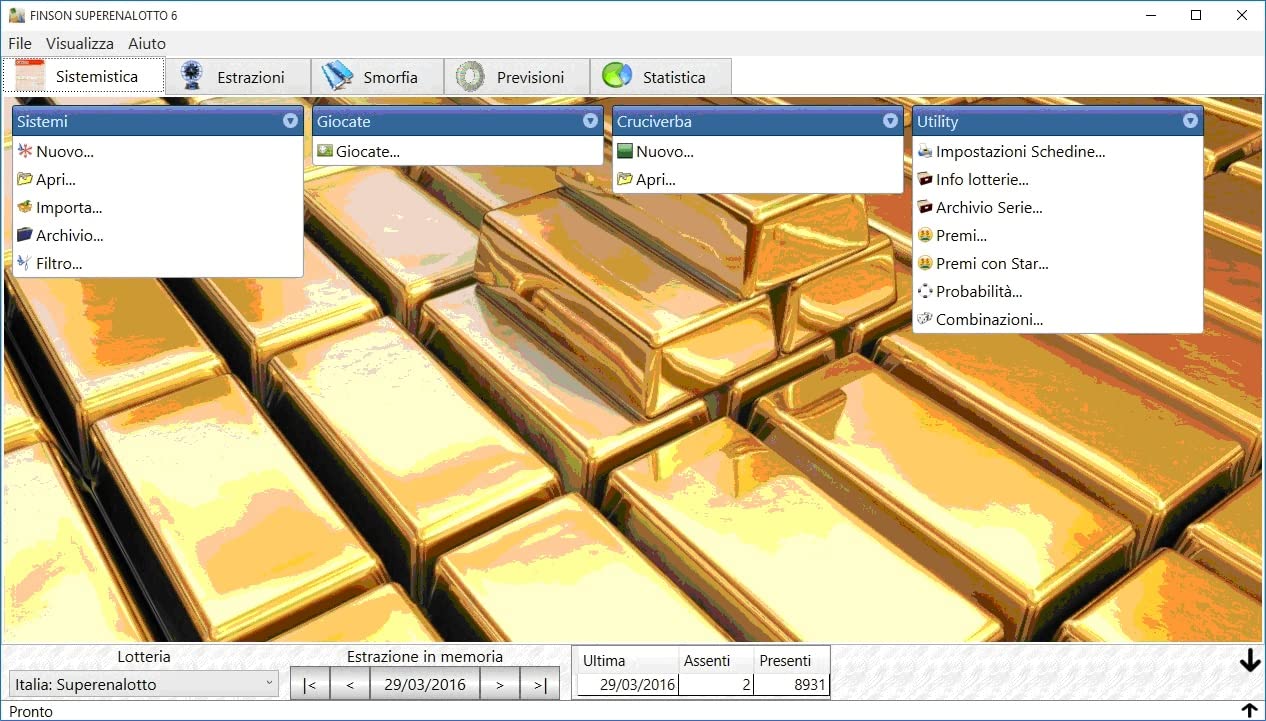Viewport: 1266px width, 721px height.
Task: Click the Combinazioni icon
Action: coord(925,320)
